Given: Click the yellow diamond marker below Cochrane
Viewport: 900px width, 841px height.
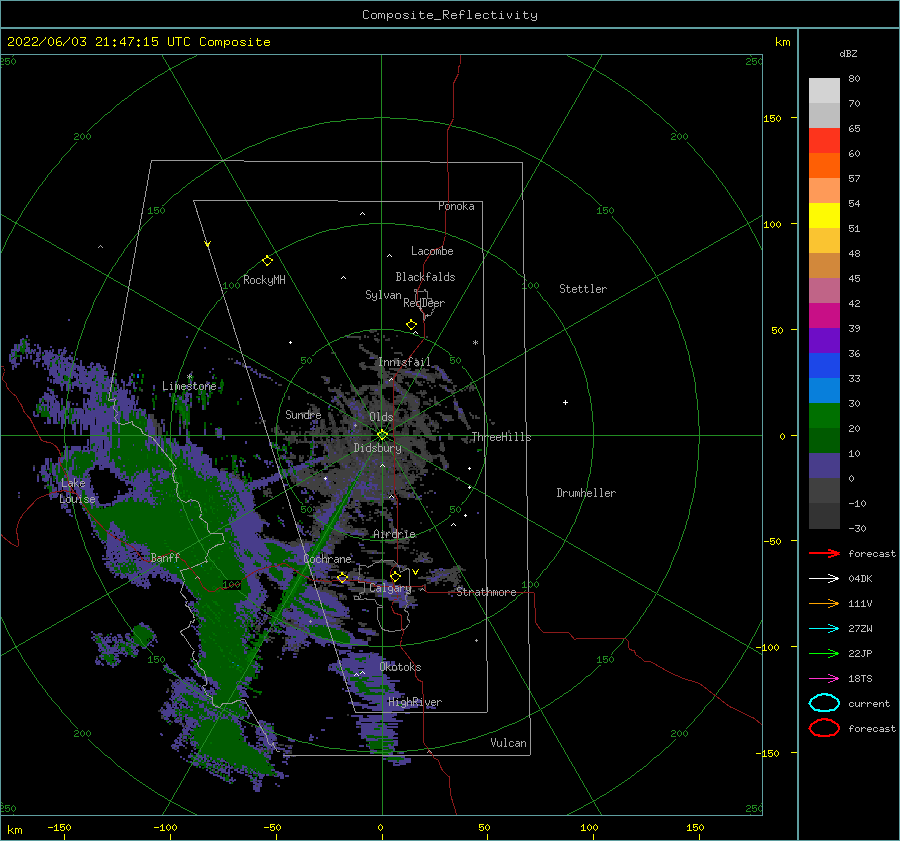Looking at the screenshot, I should pyautogui.click(x=343, y=578).
